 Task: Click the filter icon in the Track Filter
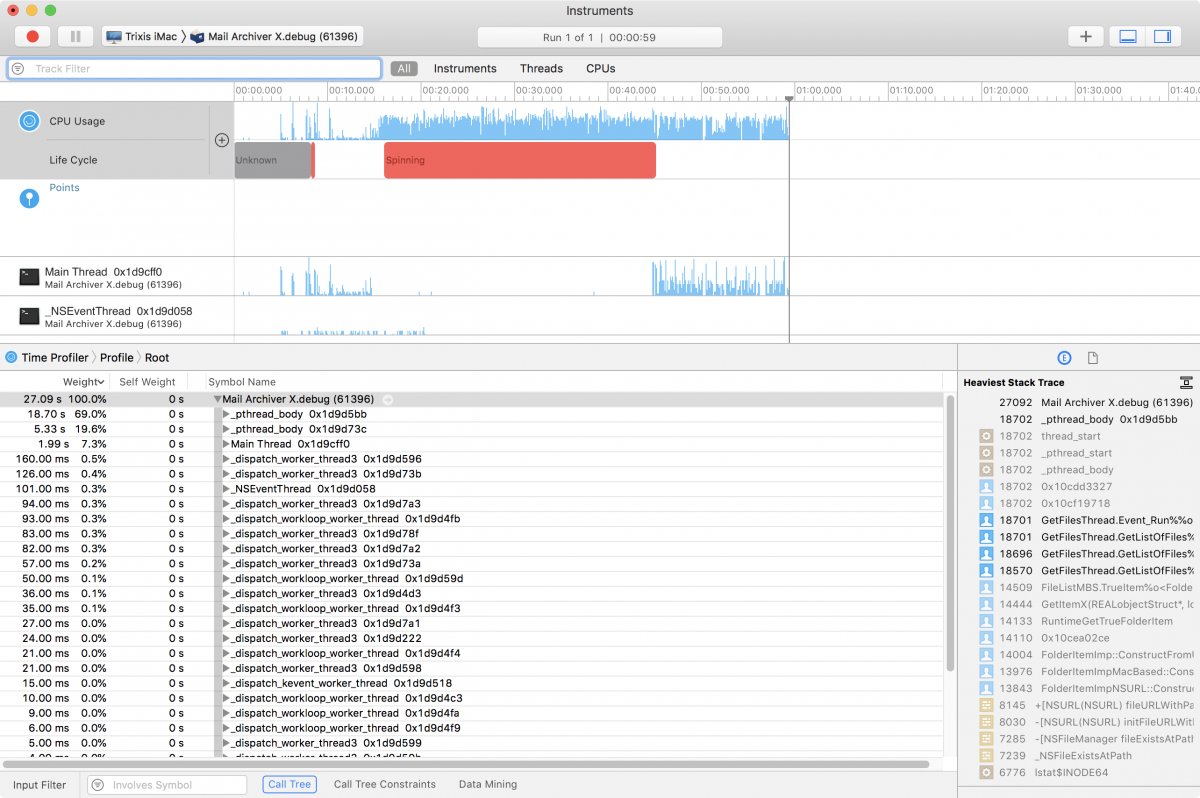18,69
